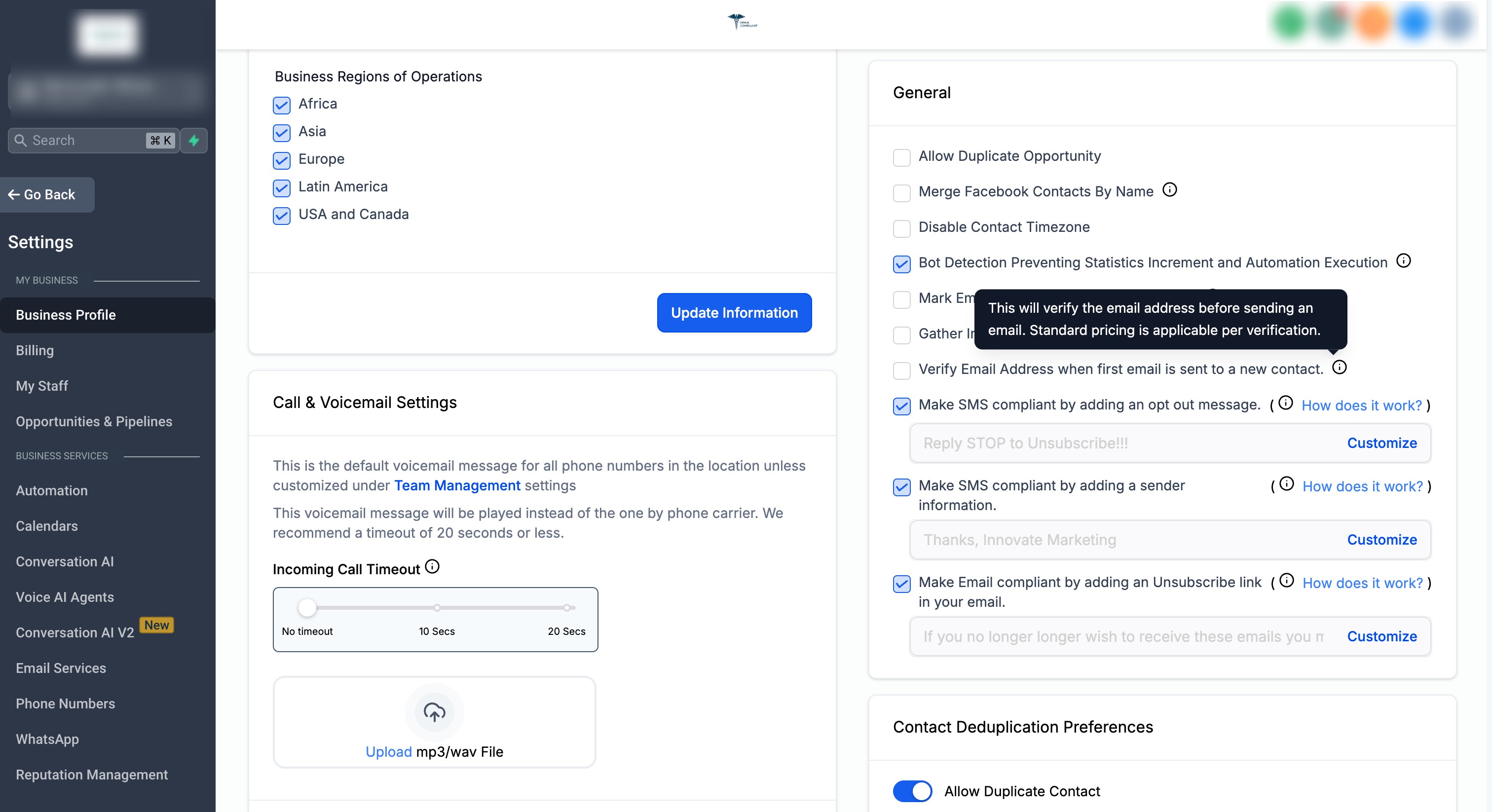Click 10 Secs point on timeout slider
This screenshot has width=1492, height=812.
tap(437, 608)
